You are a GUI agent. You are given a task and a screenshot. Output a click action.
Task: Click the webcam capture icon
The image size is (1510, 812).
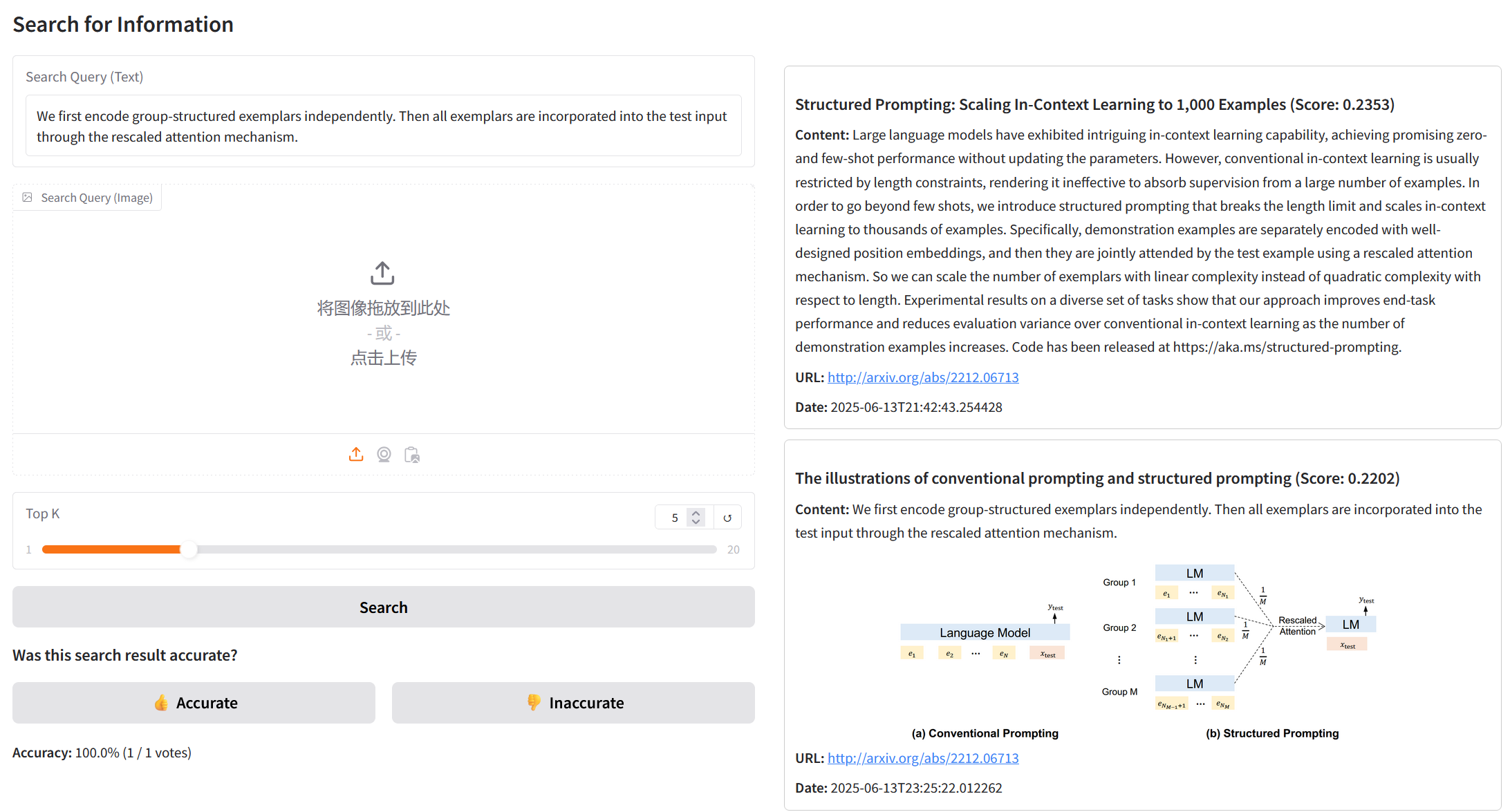pos(384,454)
